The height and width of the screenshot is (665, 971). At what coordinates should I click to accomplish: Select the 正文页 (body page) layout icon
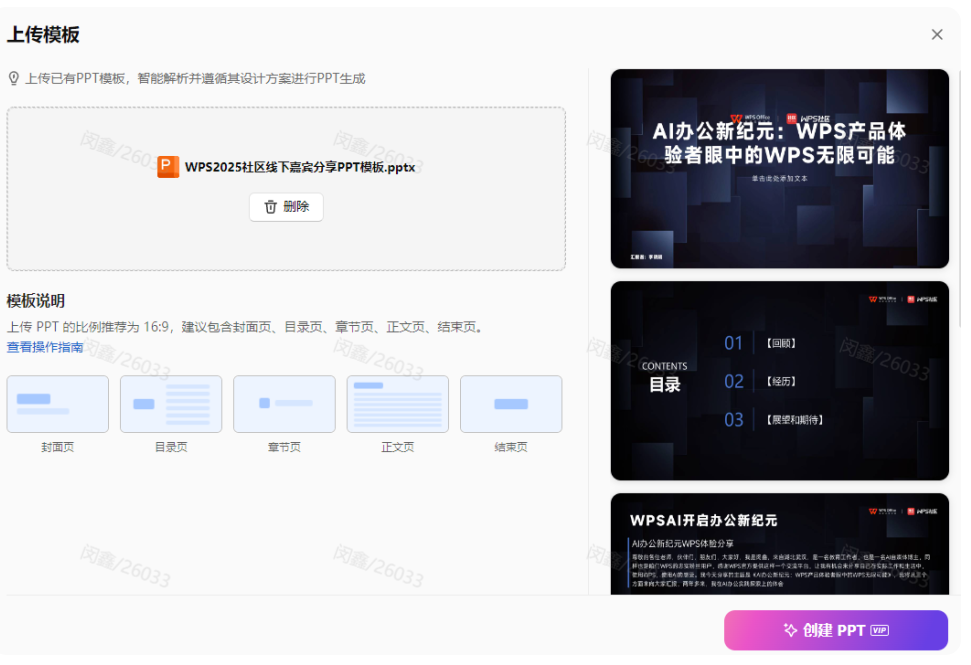tap(397, 404)
